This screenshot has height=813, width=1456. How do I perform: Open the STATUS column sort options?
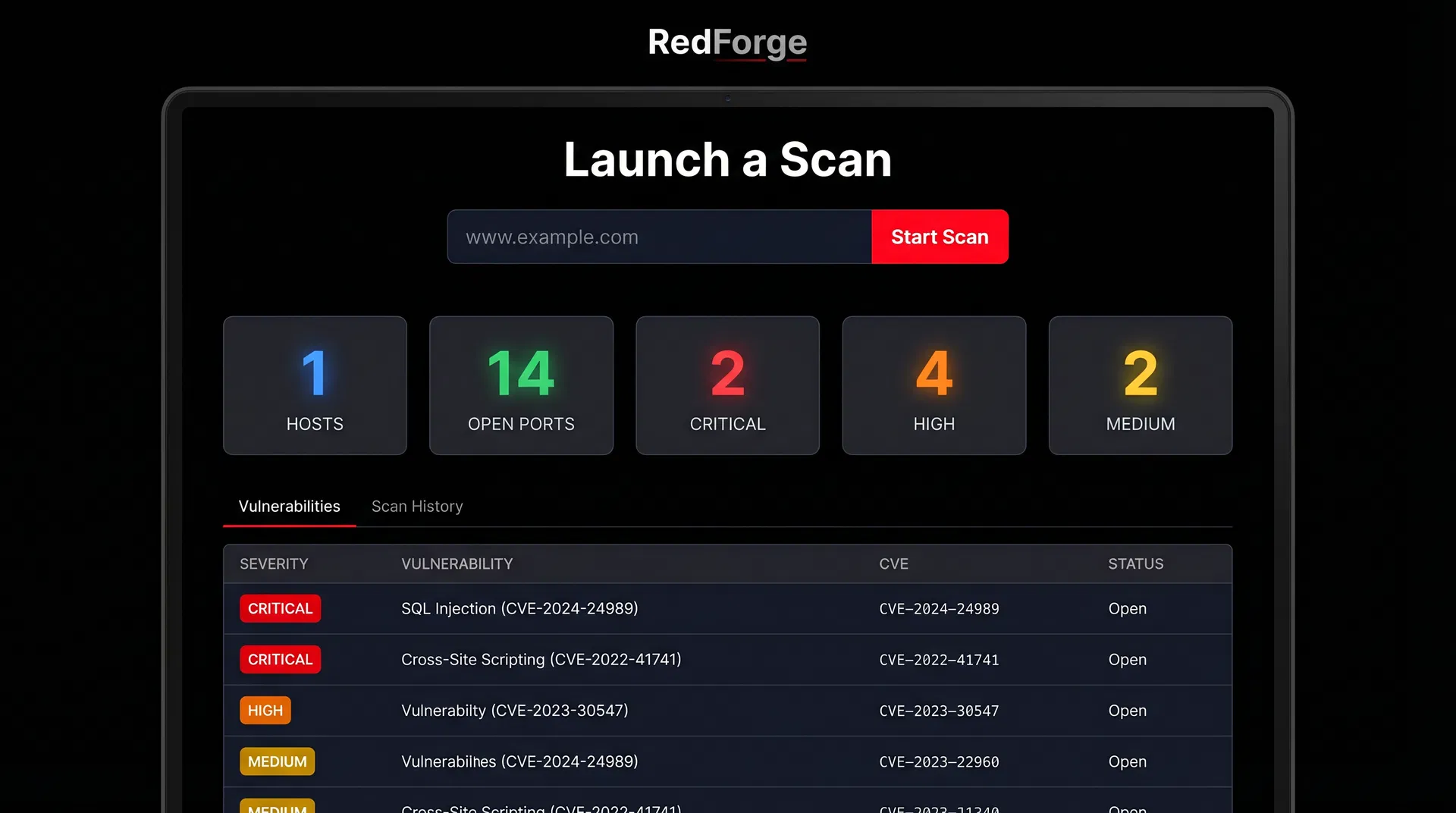(x=1135, y=563)
